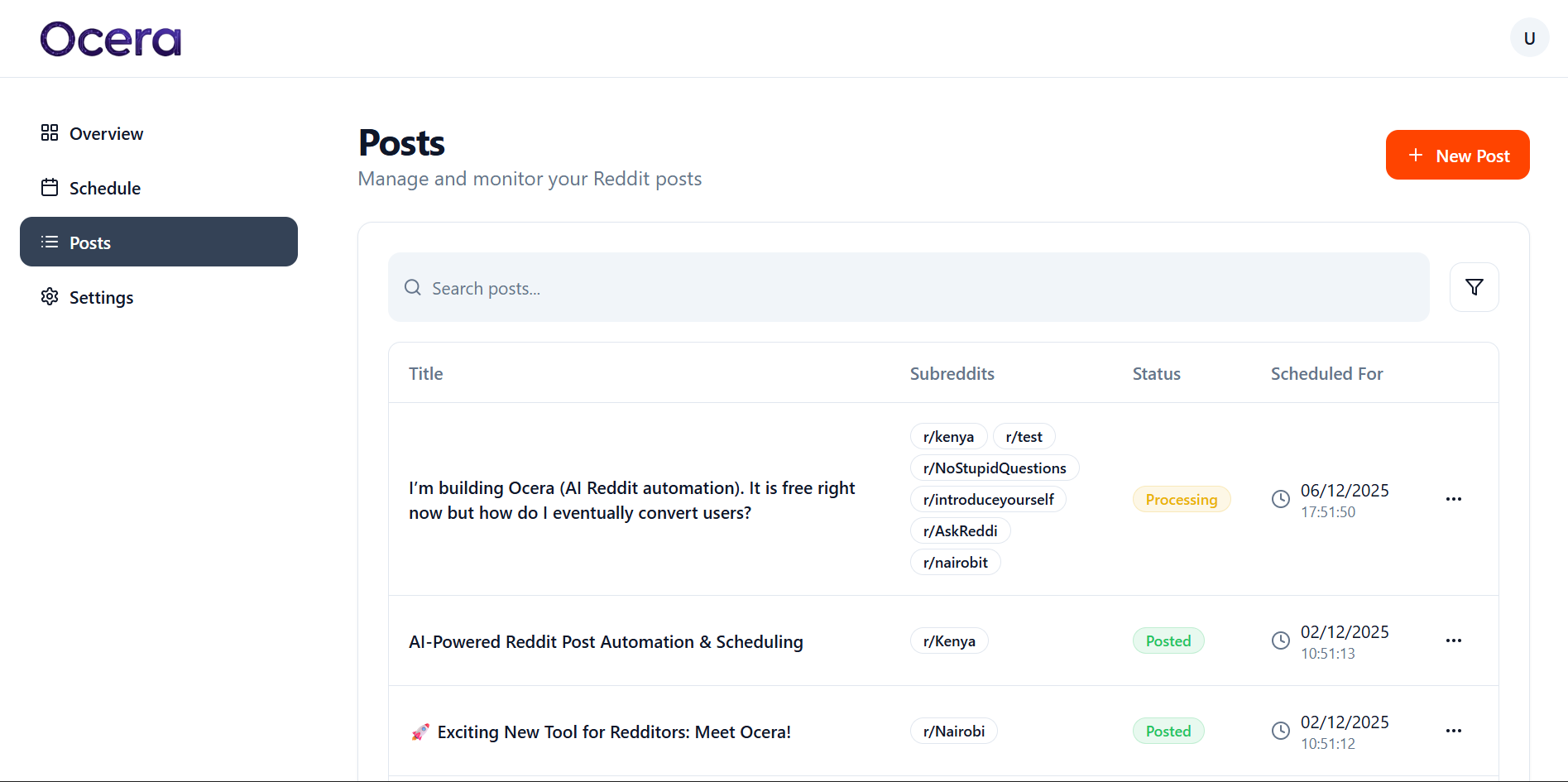Viewport: 1568px width, 782px height.
Task: Click the New Post button
Action: coord(1457,155)
